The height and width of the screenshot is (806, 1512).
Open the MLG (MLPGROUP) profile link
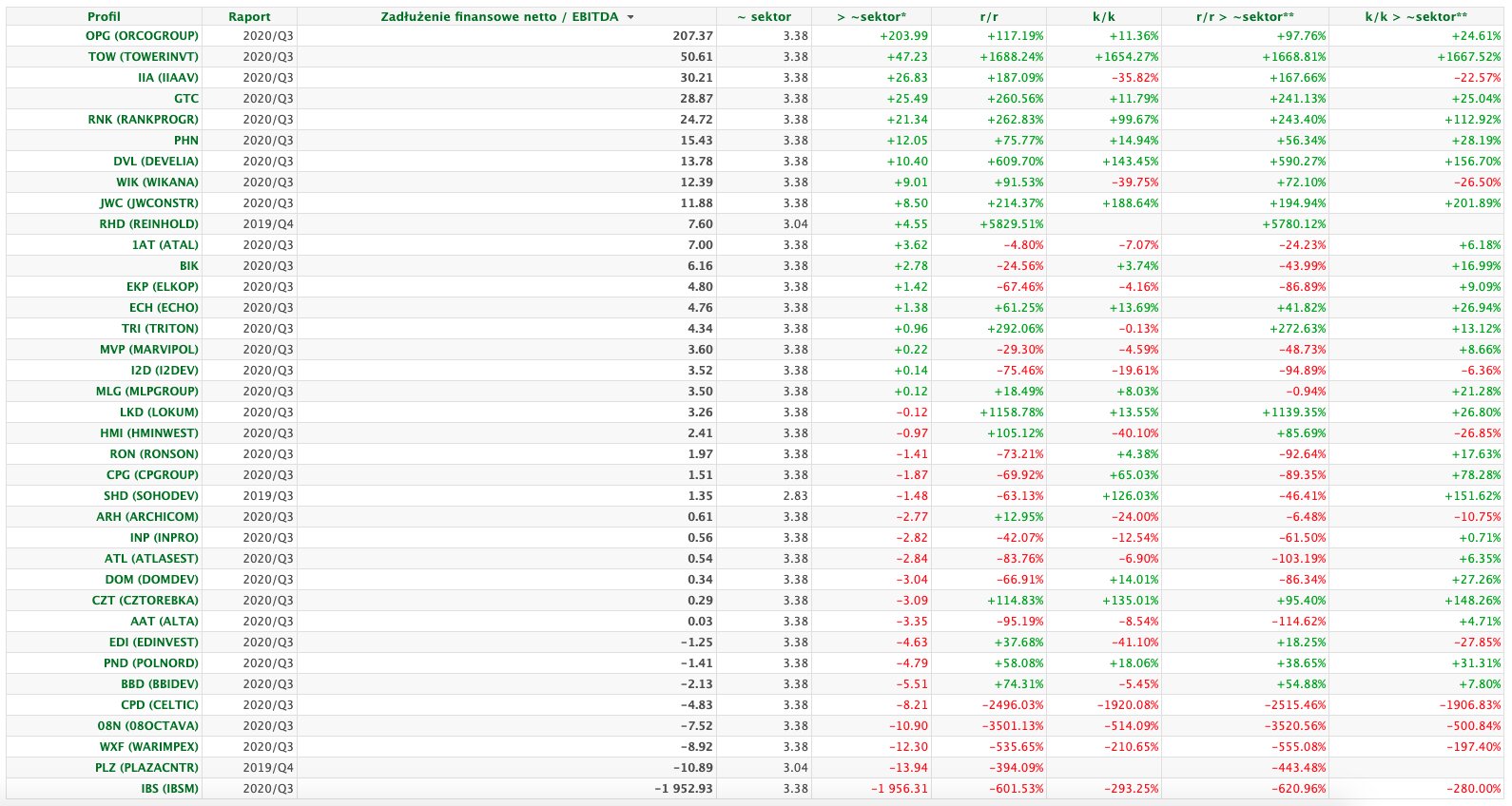tap(147, 391)
